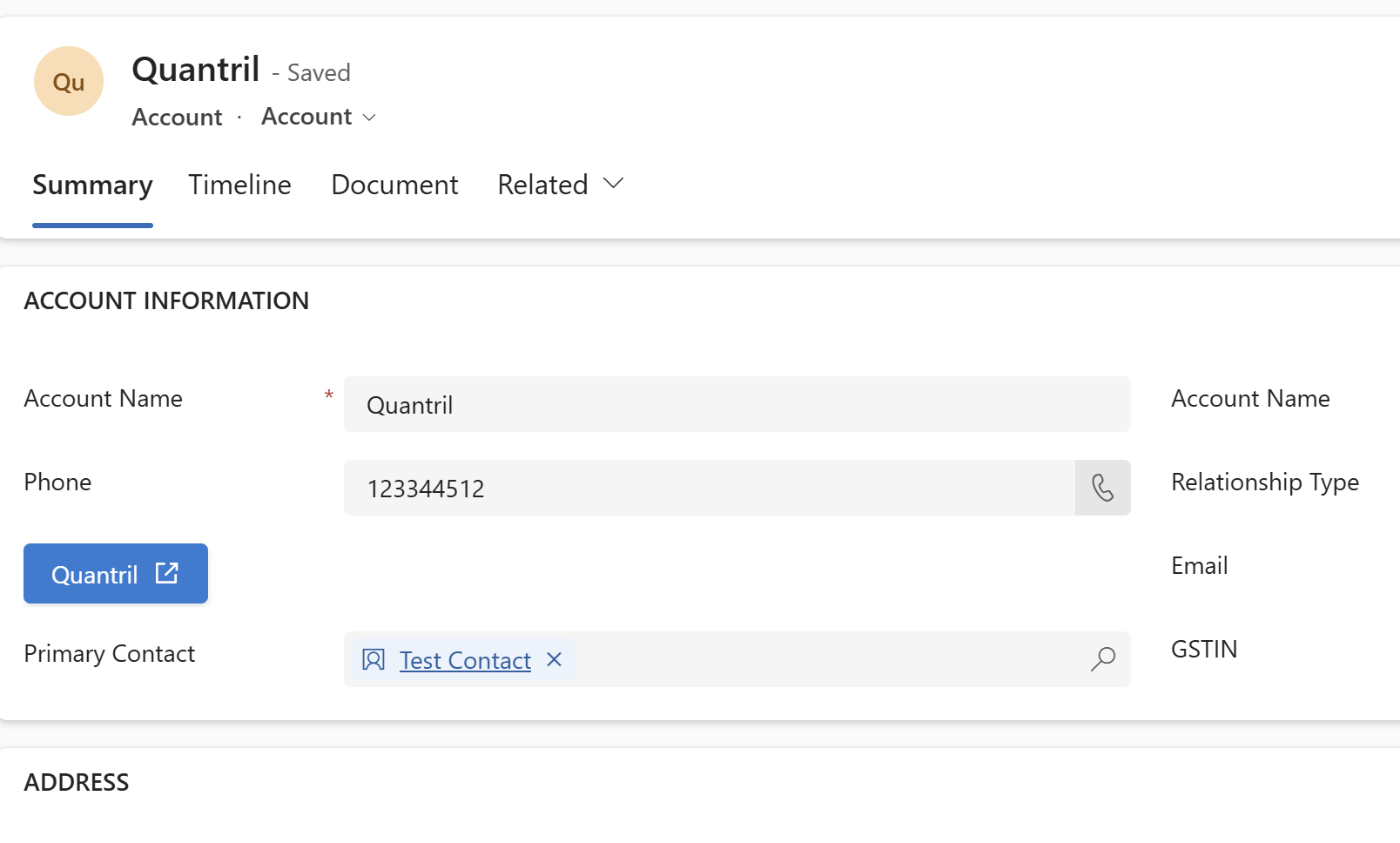Remove Test Contact using the X icon
Image resolution: width=1400 pixels, height=843 pixels.
pyautogui.click(x=554, y=659)
